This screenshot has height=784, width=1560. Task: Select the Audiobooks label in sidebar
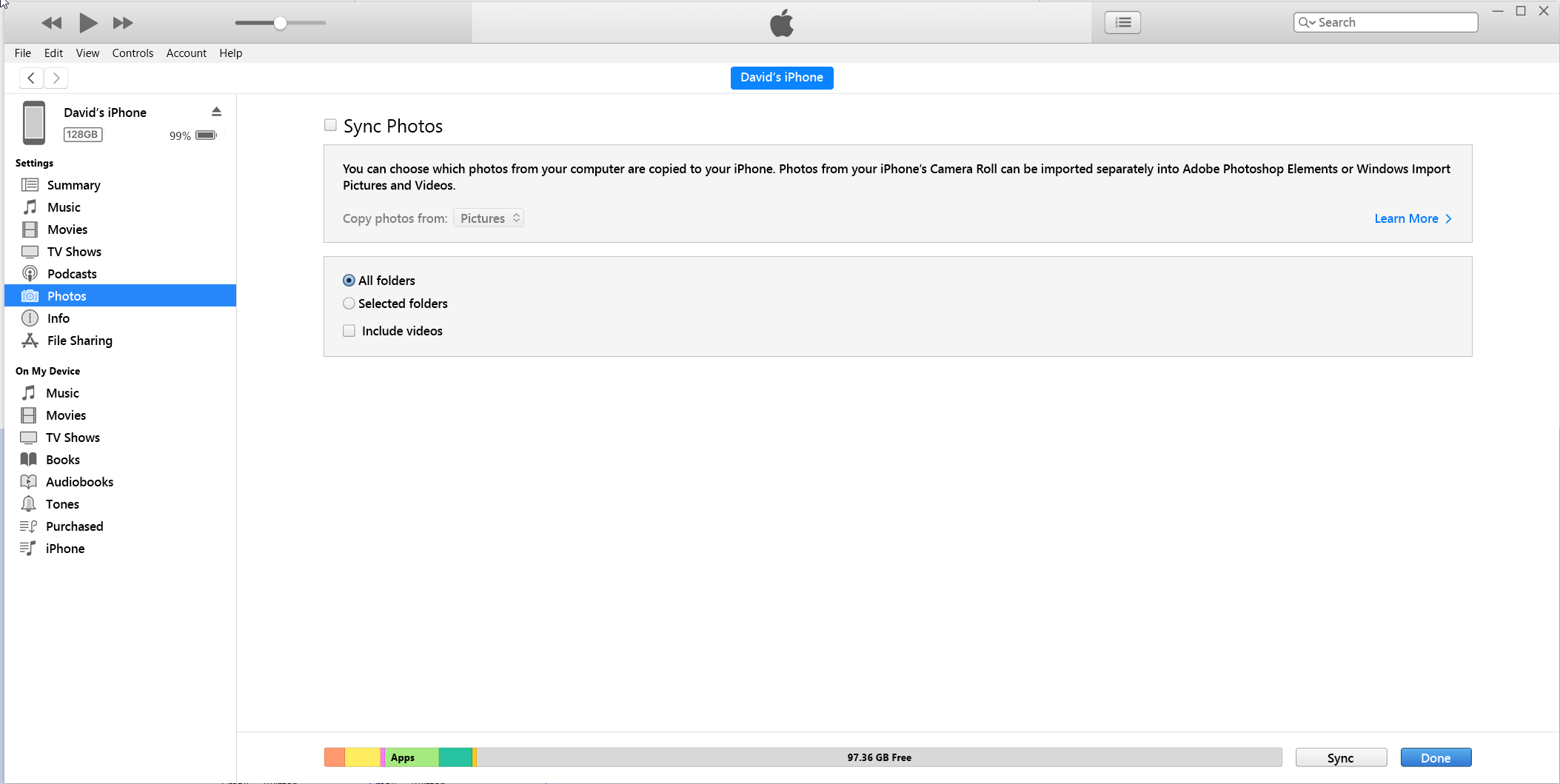coord(80,482)
